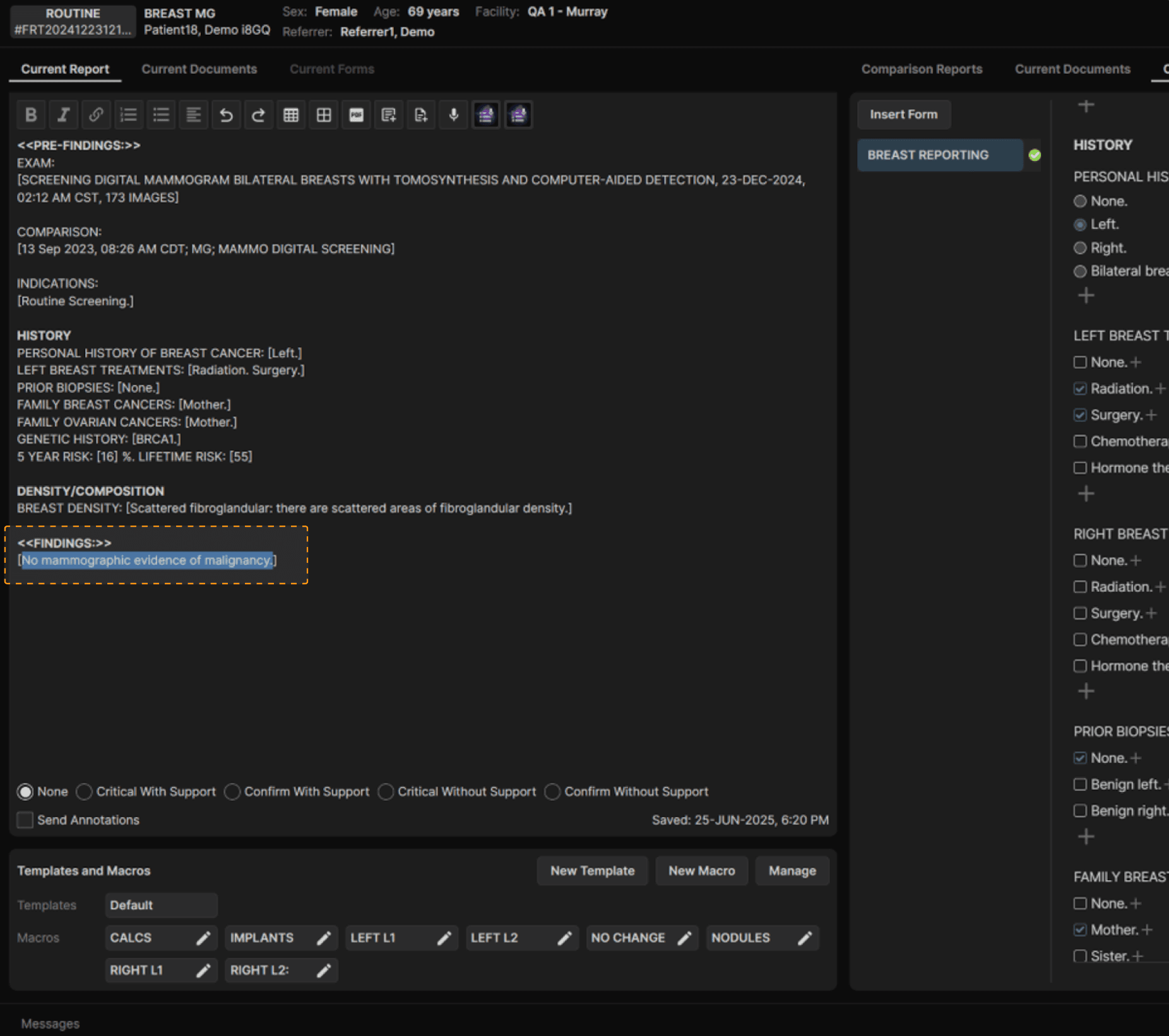Image resolution: width=1169 pixels, height=1036 pixels.
Task: Click the PQS toolbar icon
Action: pos(357,115)
